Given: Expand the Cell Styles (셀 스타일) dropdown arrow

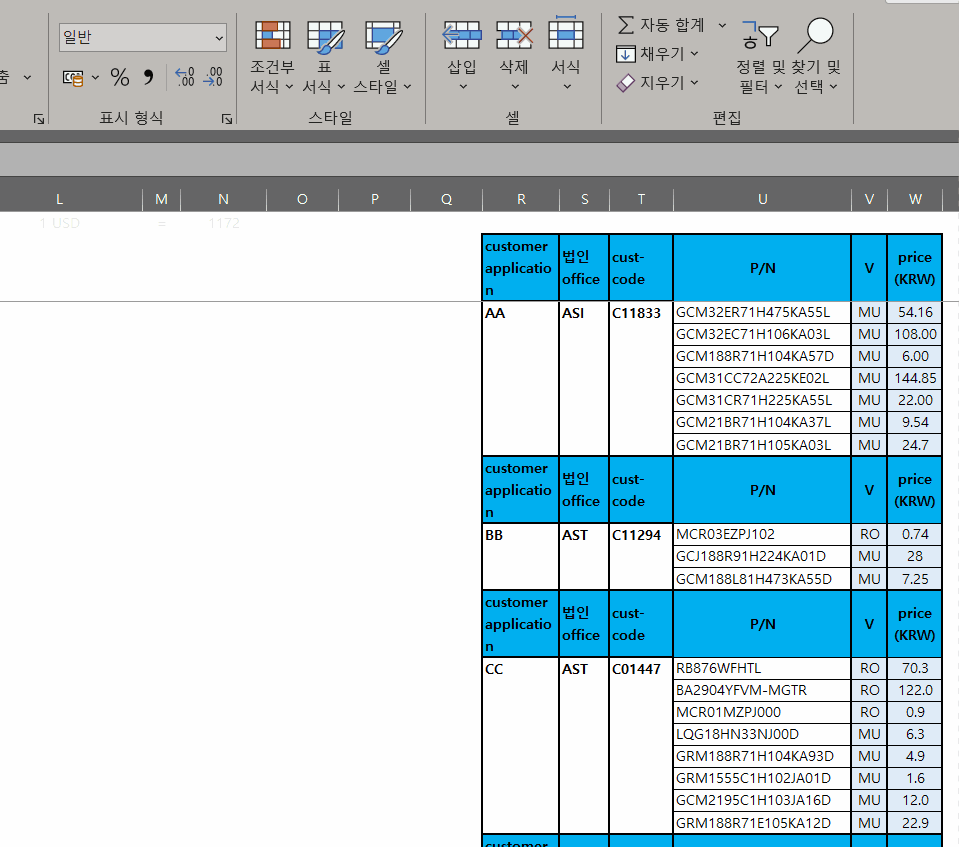Looking at the screenshot, I should (x=407, y=87).
